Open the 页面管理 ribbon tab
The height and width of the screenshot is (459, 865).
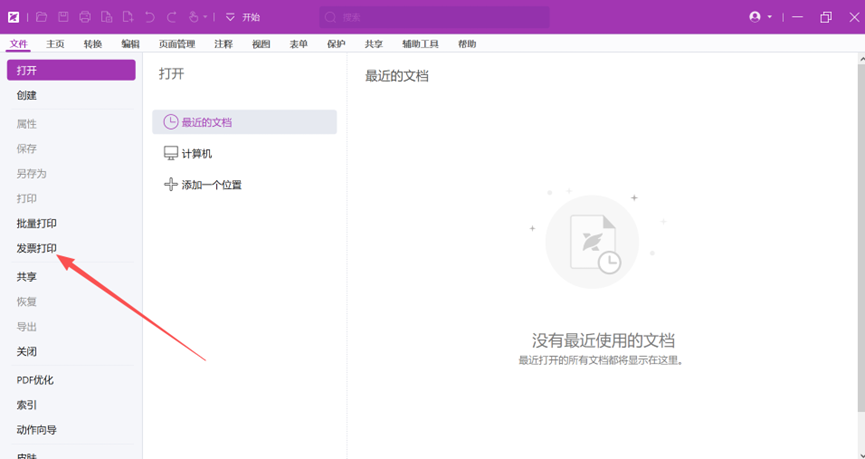coord(177,44)
